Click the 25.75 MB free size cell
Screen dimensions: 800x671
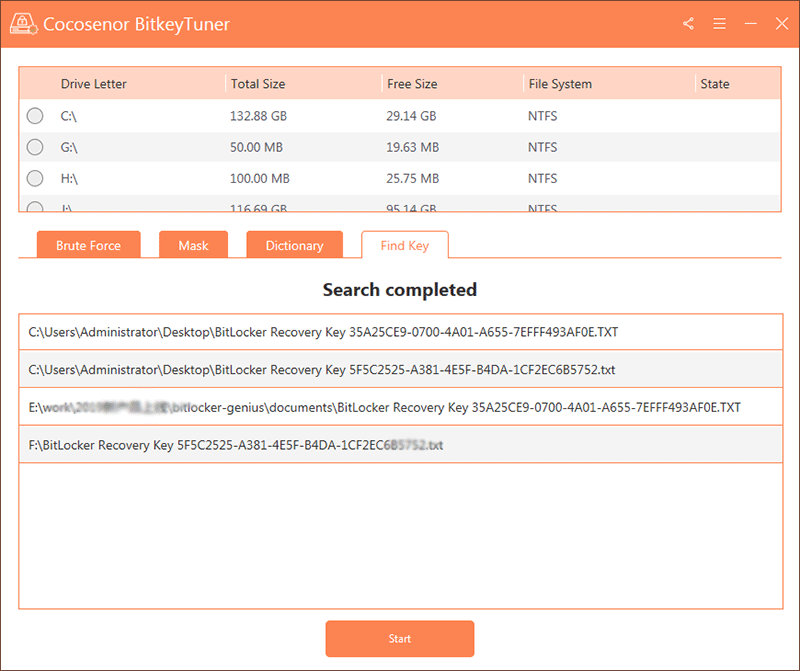pyautogui.click(x=412, y=178)
